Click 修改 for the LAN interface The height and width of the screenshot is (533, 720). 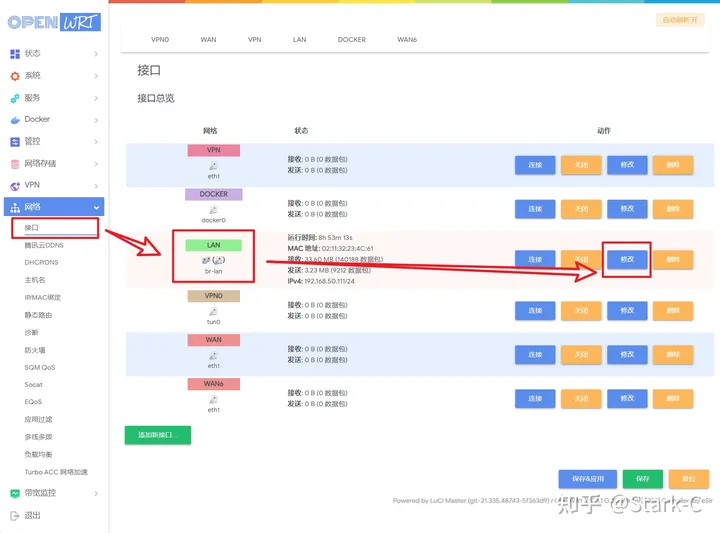[x=627, y=259]
